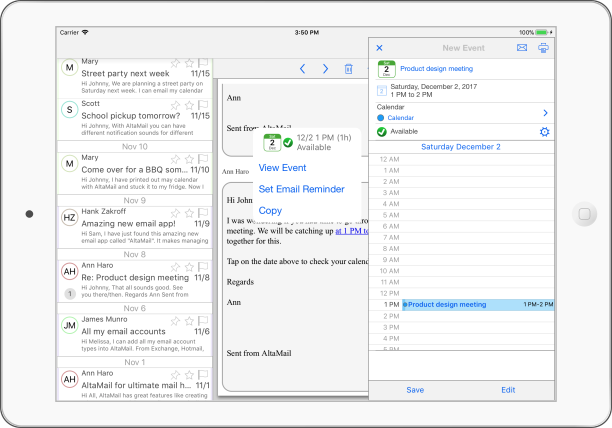Click Mary's avatar on BBQ email
Screen dimensions: 612x428
point(69,163)
